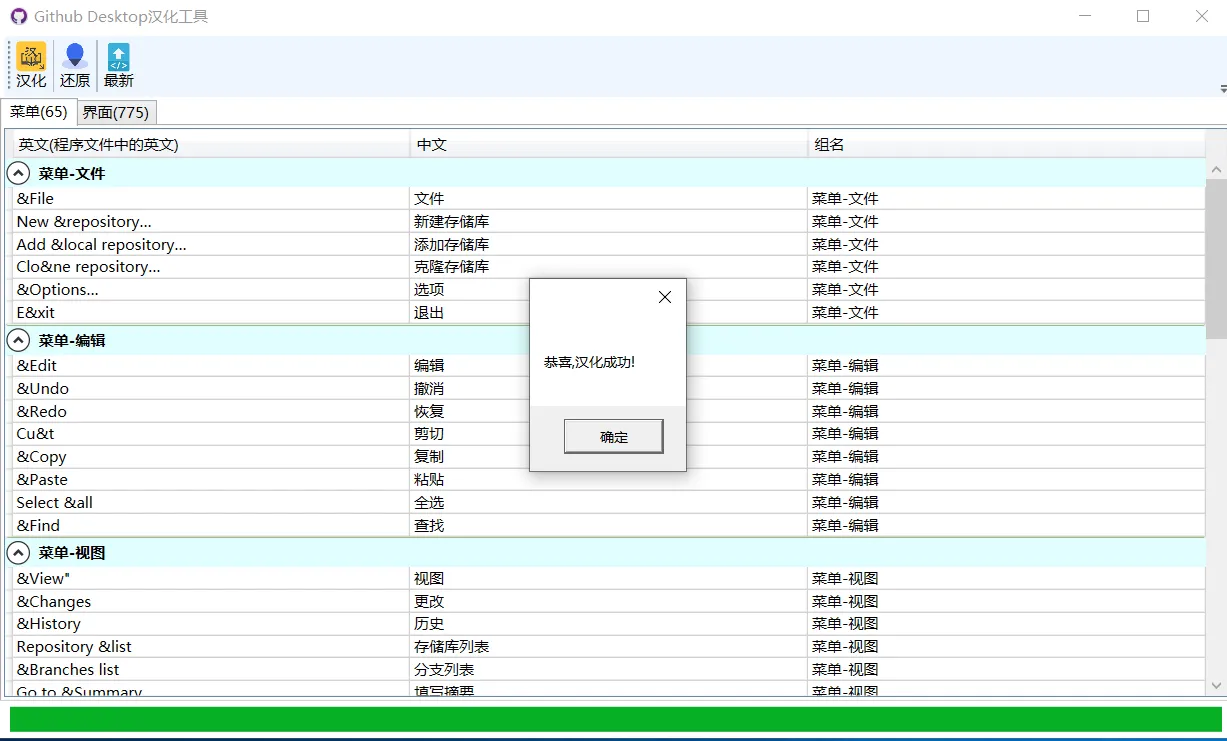Viewport: 1227px width, 741px height.
Task: Minimize the Github Desktop汉化工具 window
Action: pyautogui.click(x=1084, y=16)
